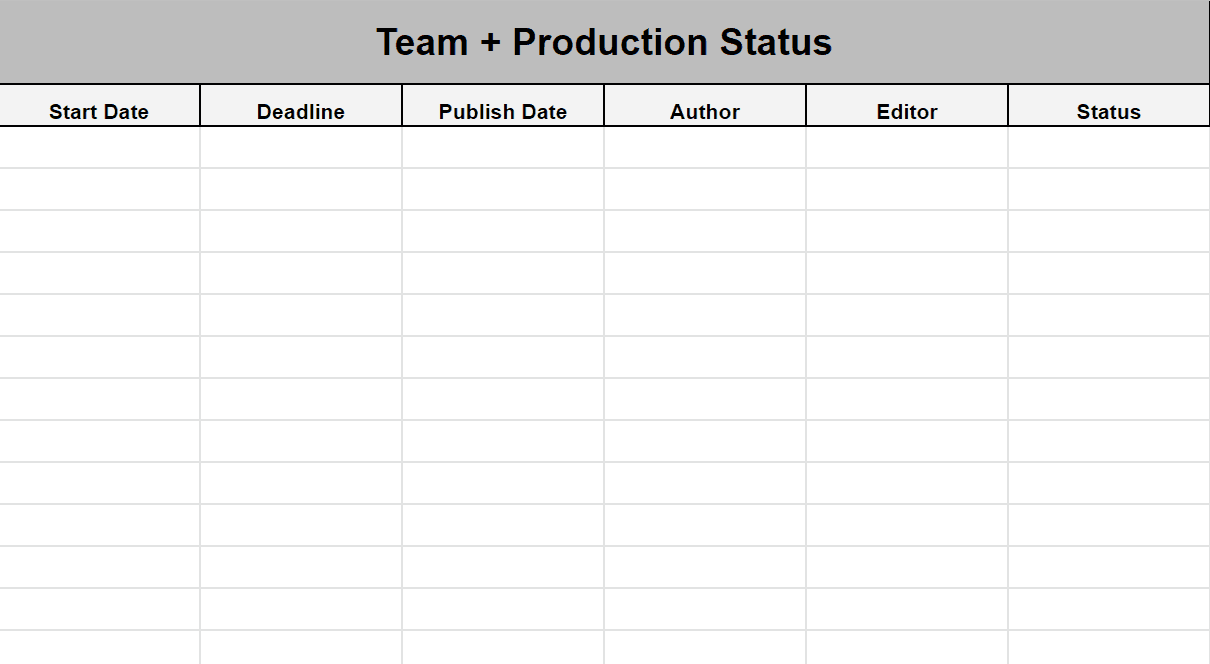Click the Publish Date column header
The width and height of the screenshot is (1210, 664).
(503, 111)
